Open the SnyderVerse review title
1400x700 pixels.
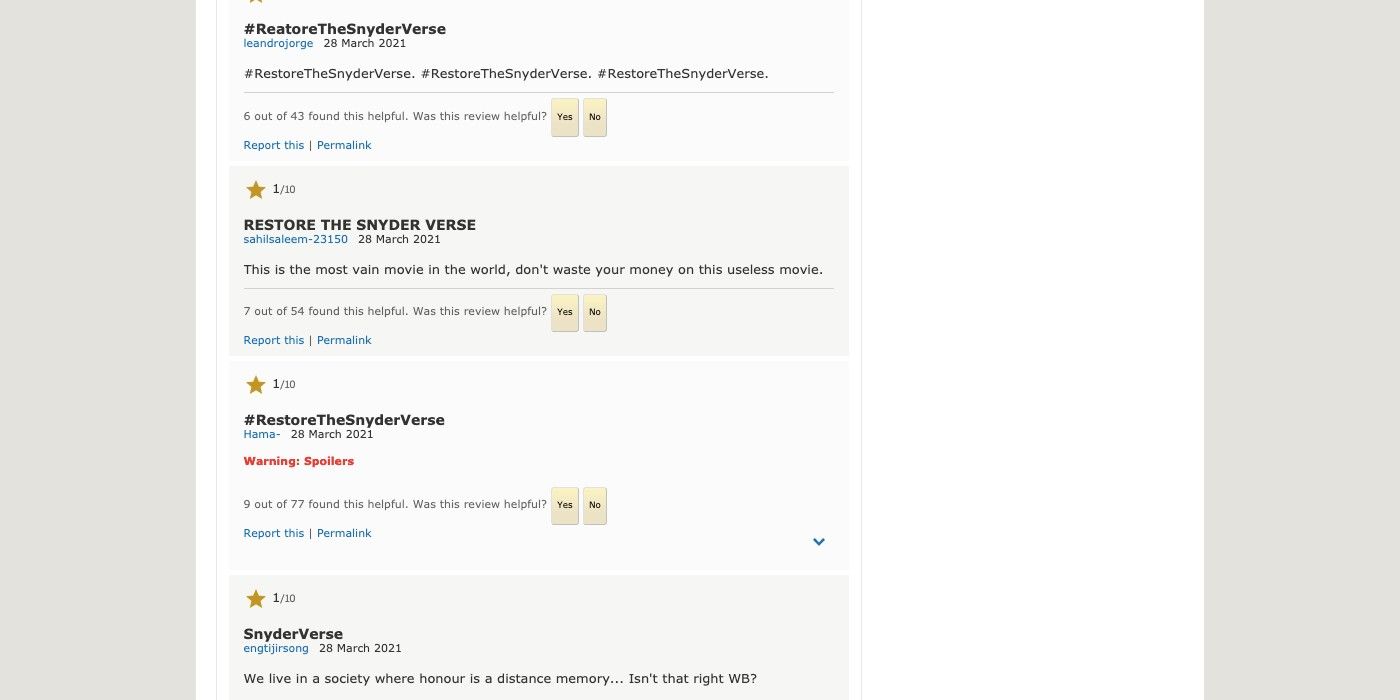(x=293, y=634)
